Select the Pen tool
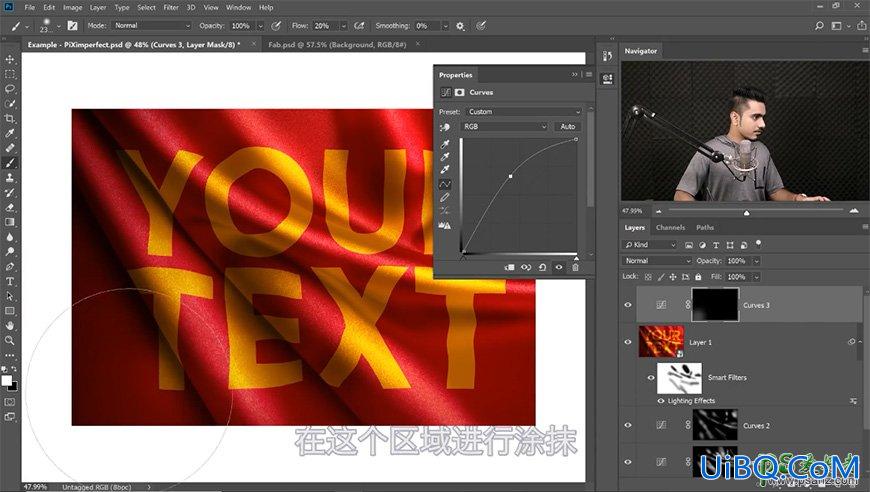 click(9, 267)
